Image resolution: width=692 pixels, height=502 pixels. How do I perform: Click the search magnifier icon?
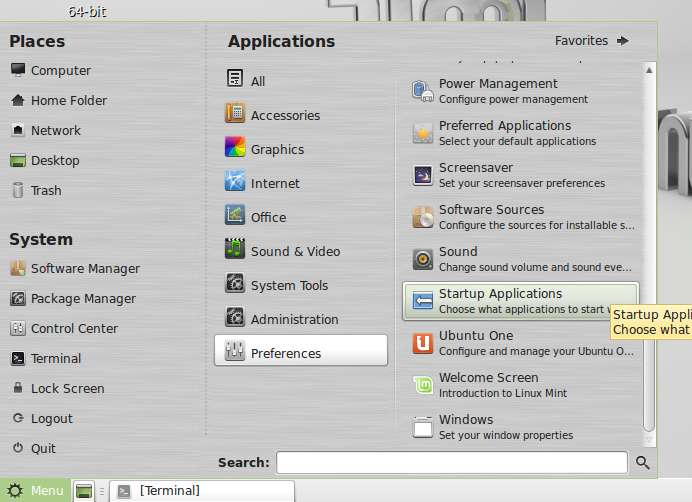click(643, 462)
